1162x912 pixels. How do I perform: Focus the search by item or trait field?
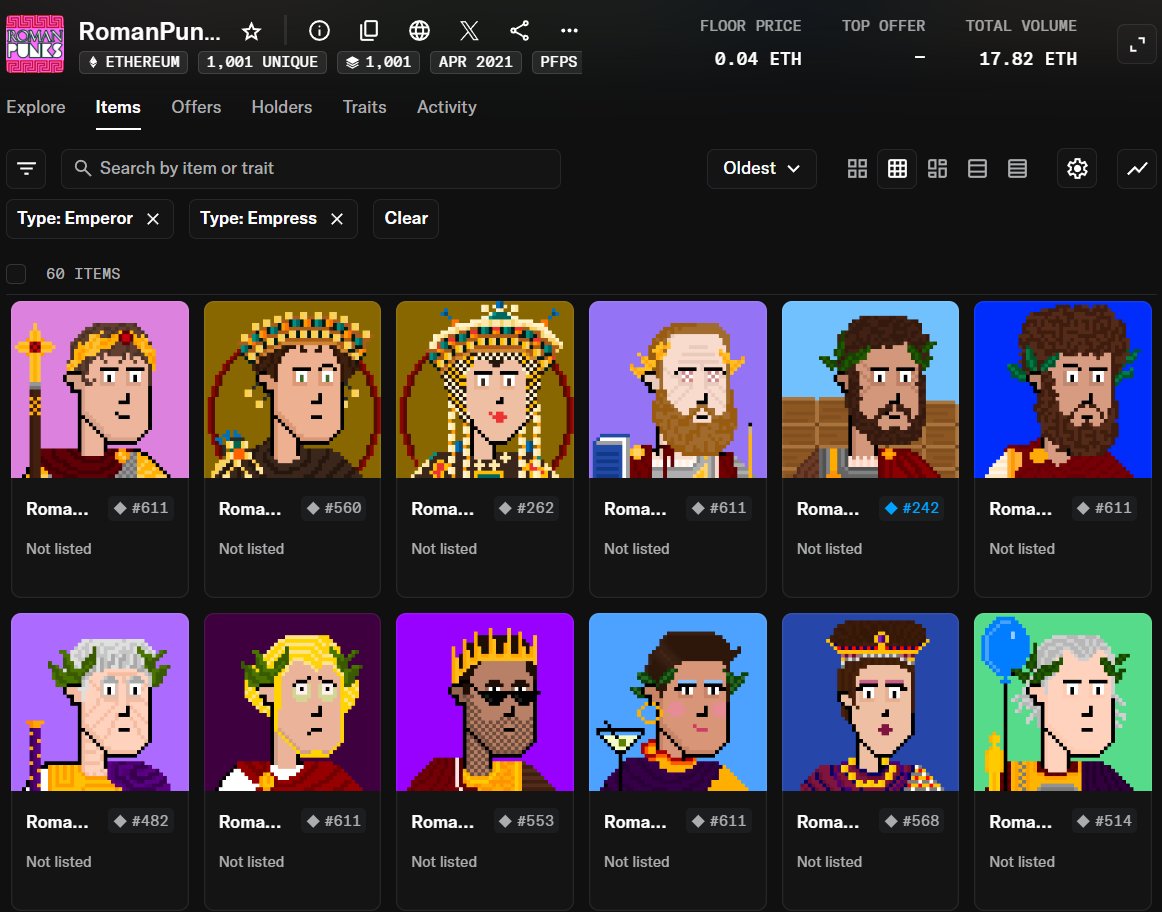pos(311,169)
